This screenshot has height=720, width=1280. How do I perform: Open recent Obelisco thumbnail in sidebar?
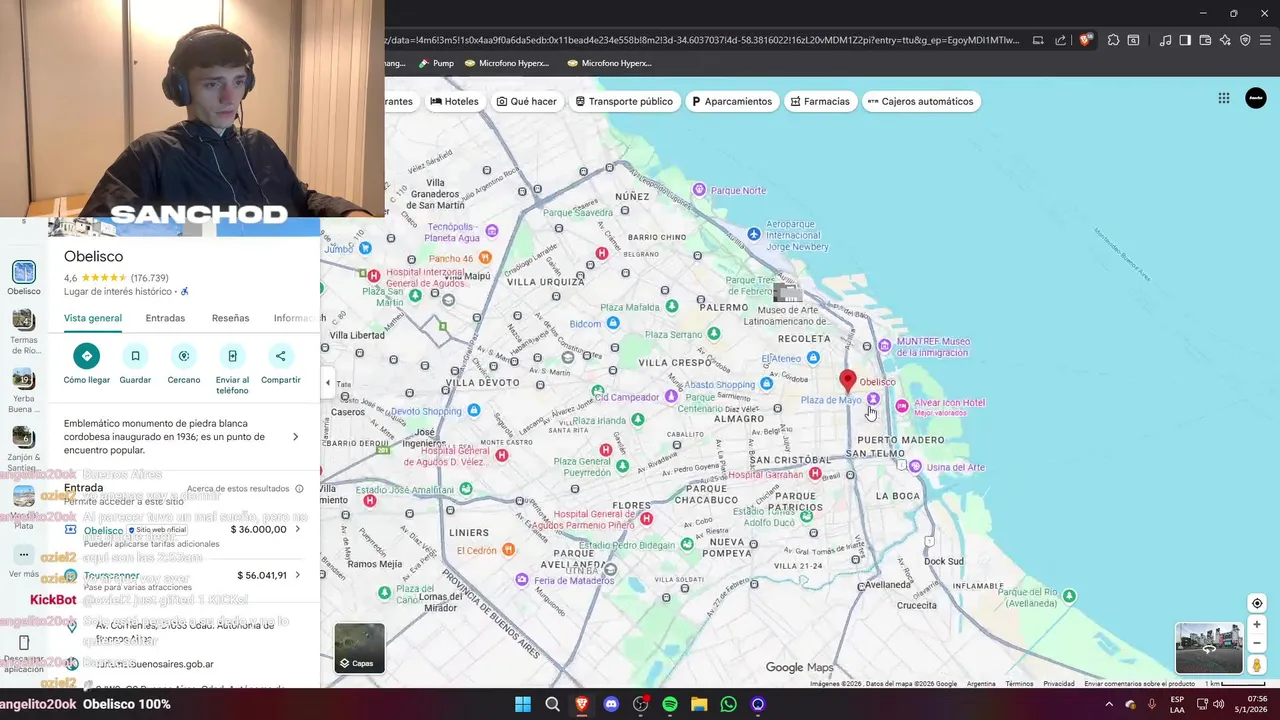[x=24, y=272]
